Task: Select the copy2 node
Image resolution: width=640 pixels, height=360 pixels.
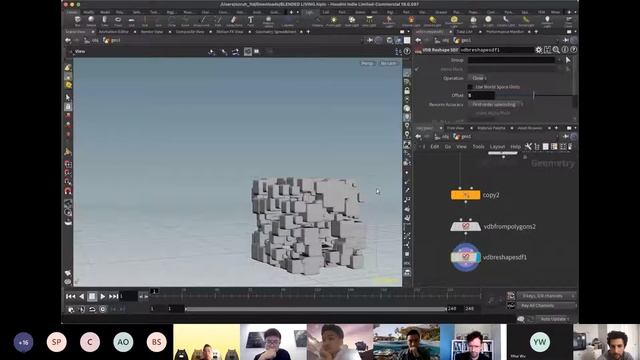Action: (x=465, y=195)
